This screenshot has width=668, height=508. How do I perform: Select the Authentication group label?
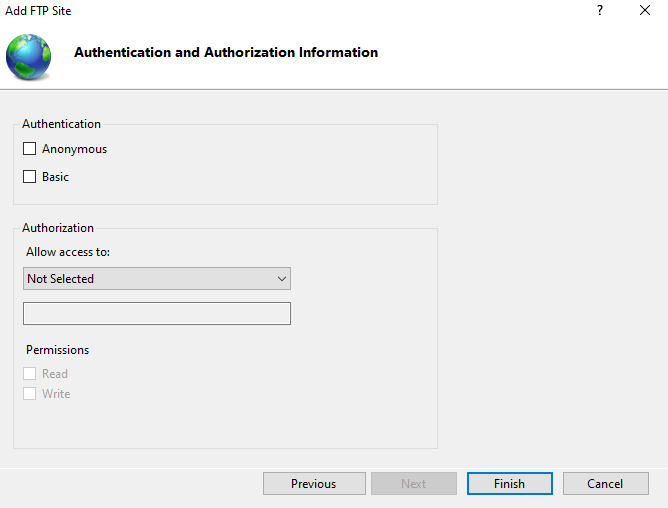click(x=61, y=124)
